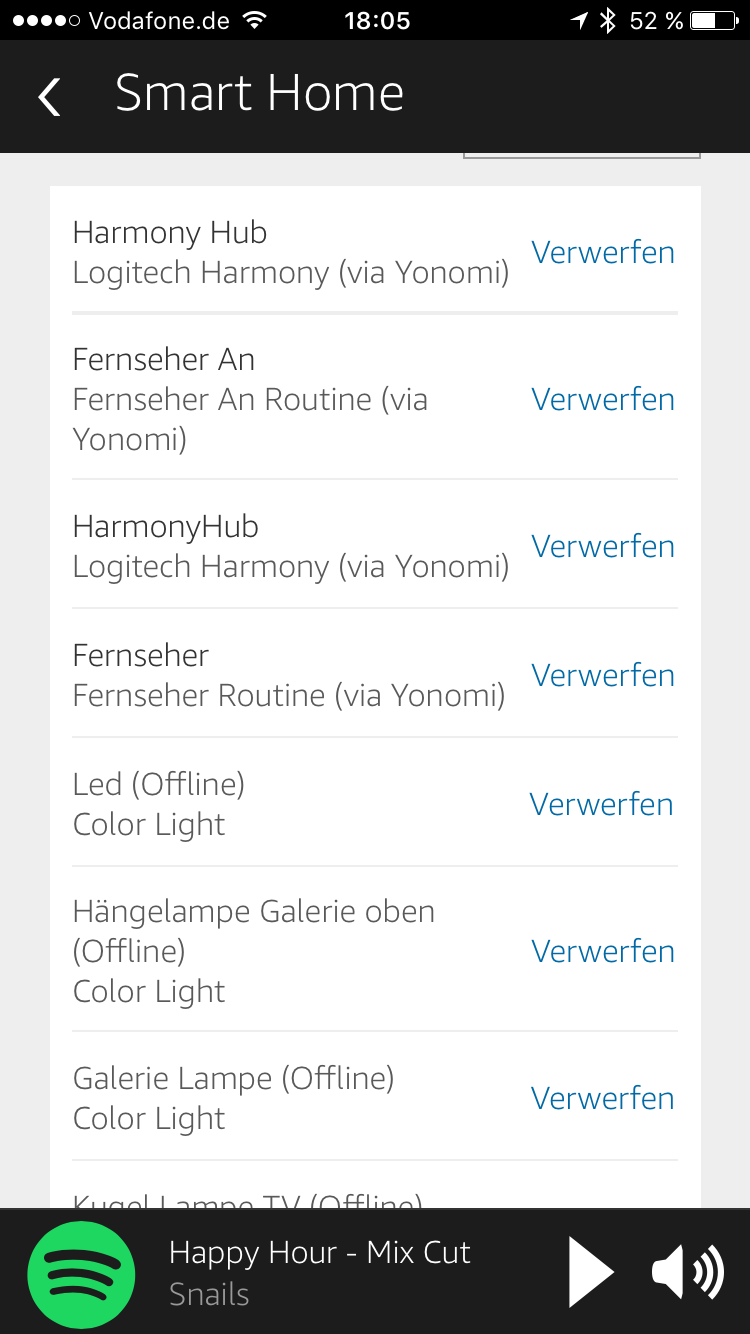The image size is (750, 1334).
Task: Tap the battery icon in status bar
Action: point(717,20)
